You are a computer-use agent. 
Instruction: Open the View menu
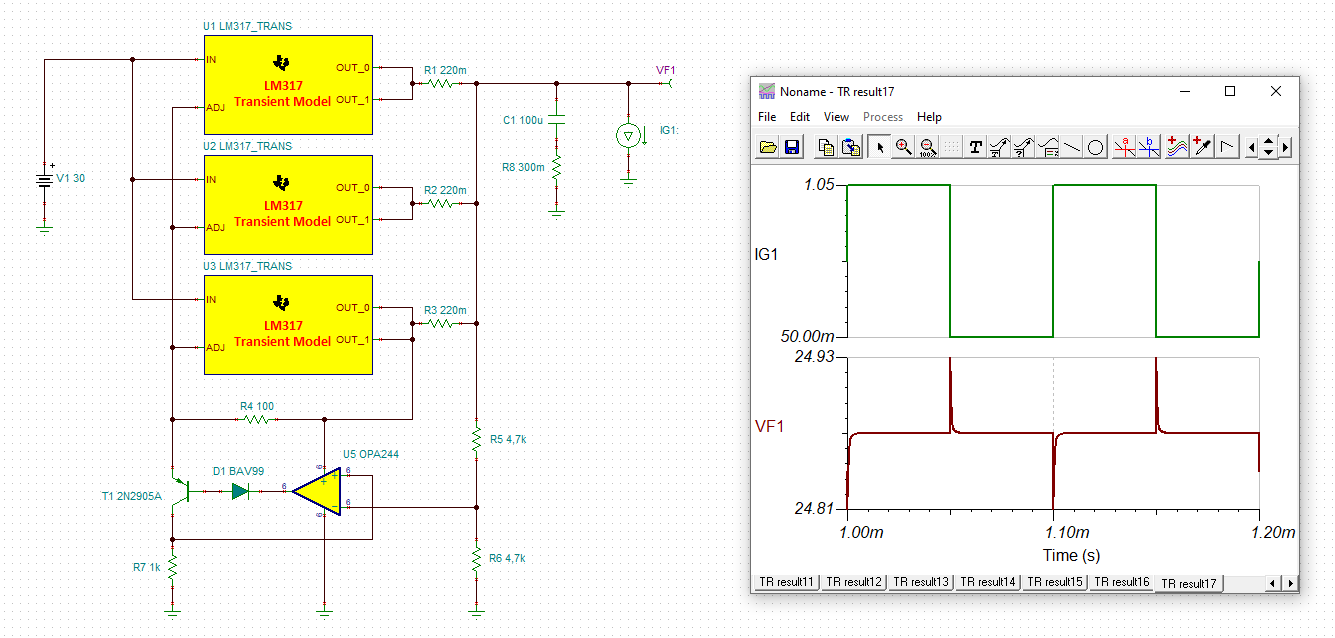point(837,117)
